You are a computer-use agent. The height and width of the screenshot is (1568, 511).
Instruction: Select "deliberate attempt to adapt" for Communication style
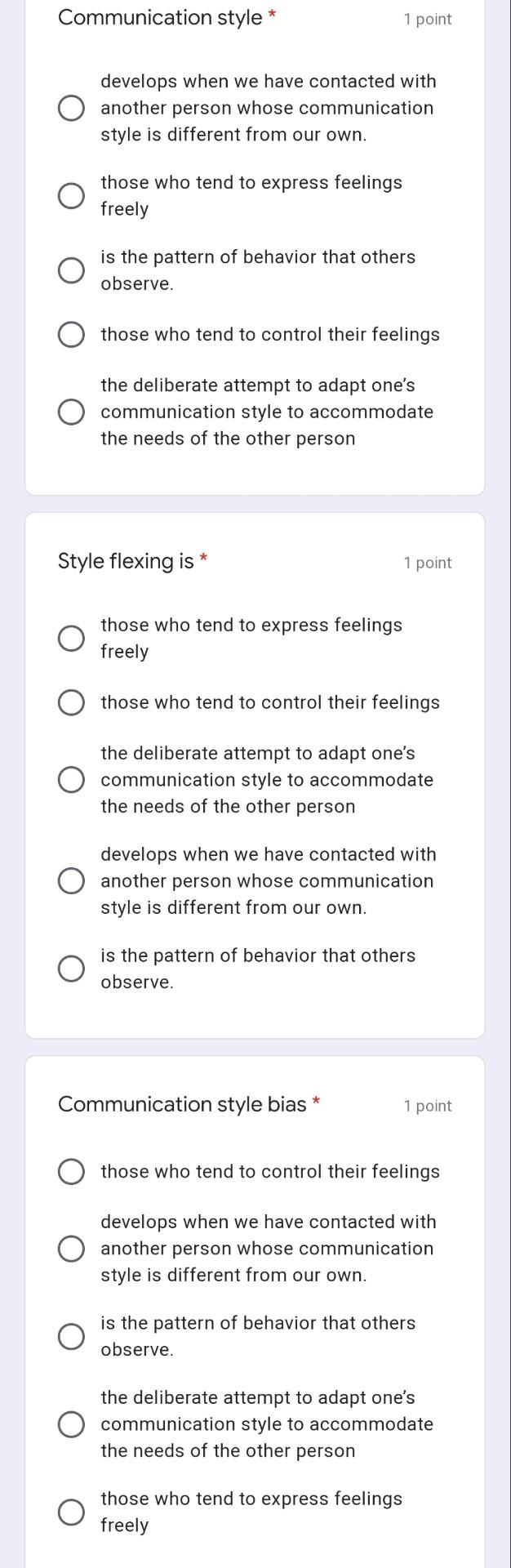click(x=72, y=412)
